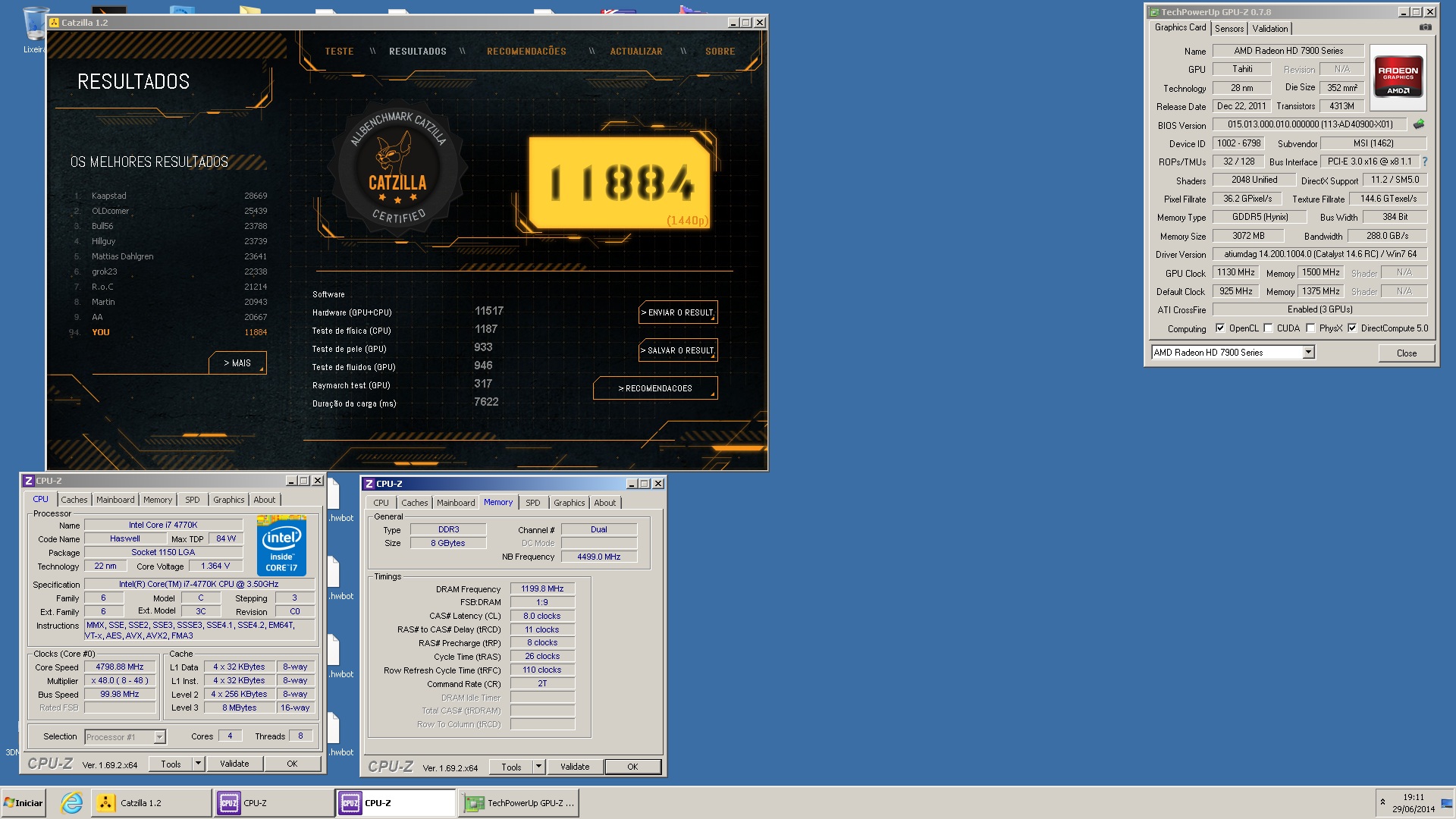
Task: Click the 11884 score display
Action: [x=620, y=182]
